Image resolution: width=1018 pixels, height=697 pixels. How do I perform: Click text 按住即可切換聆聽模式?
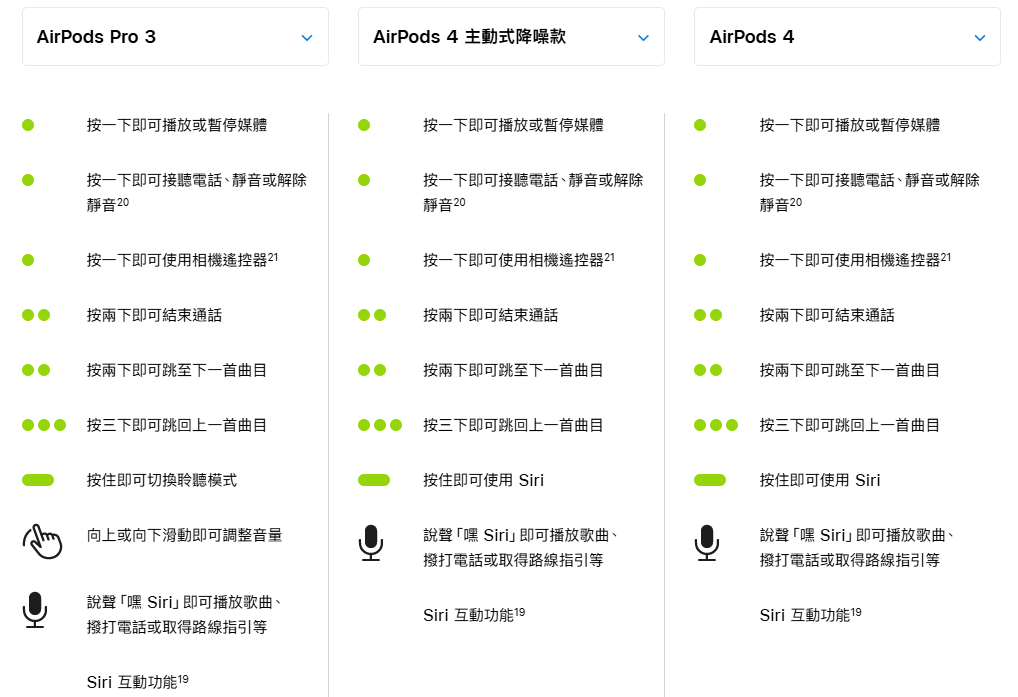tap(162, 480)
